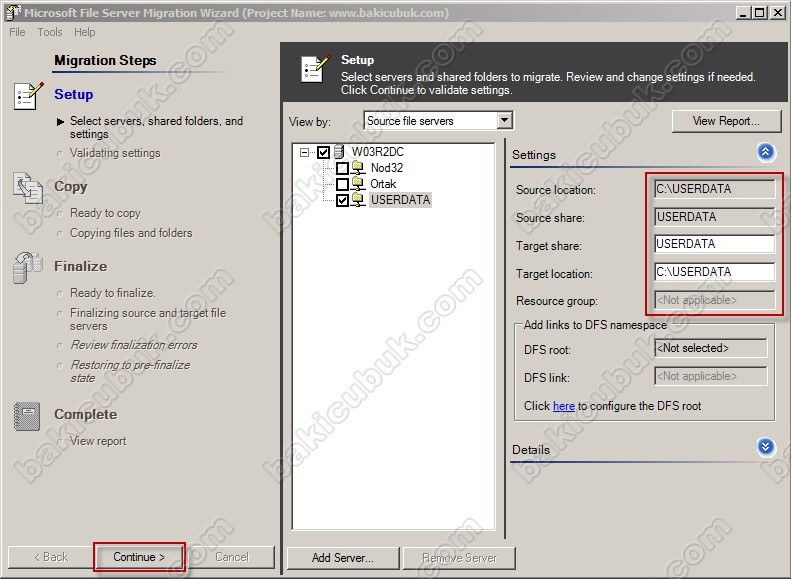
Task: Click the W03R2DC server icon in tree
Action: tap(339, 151)
